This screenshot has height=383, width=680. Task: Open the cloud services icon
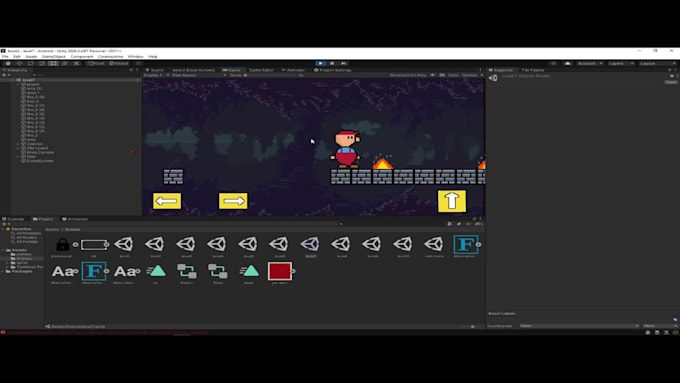pyautogui.click(x=567, y=63)
